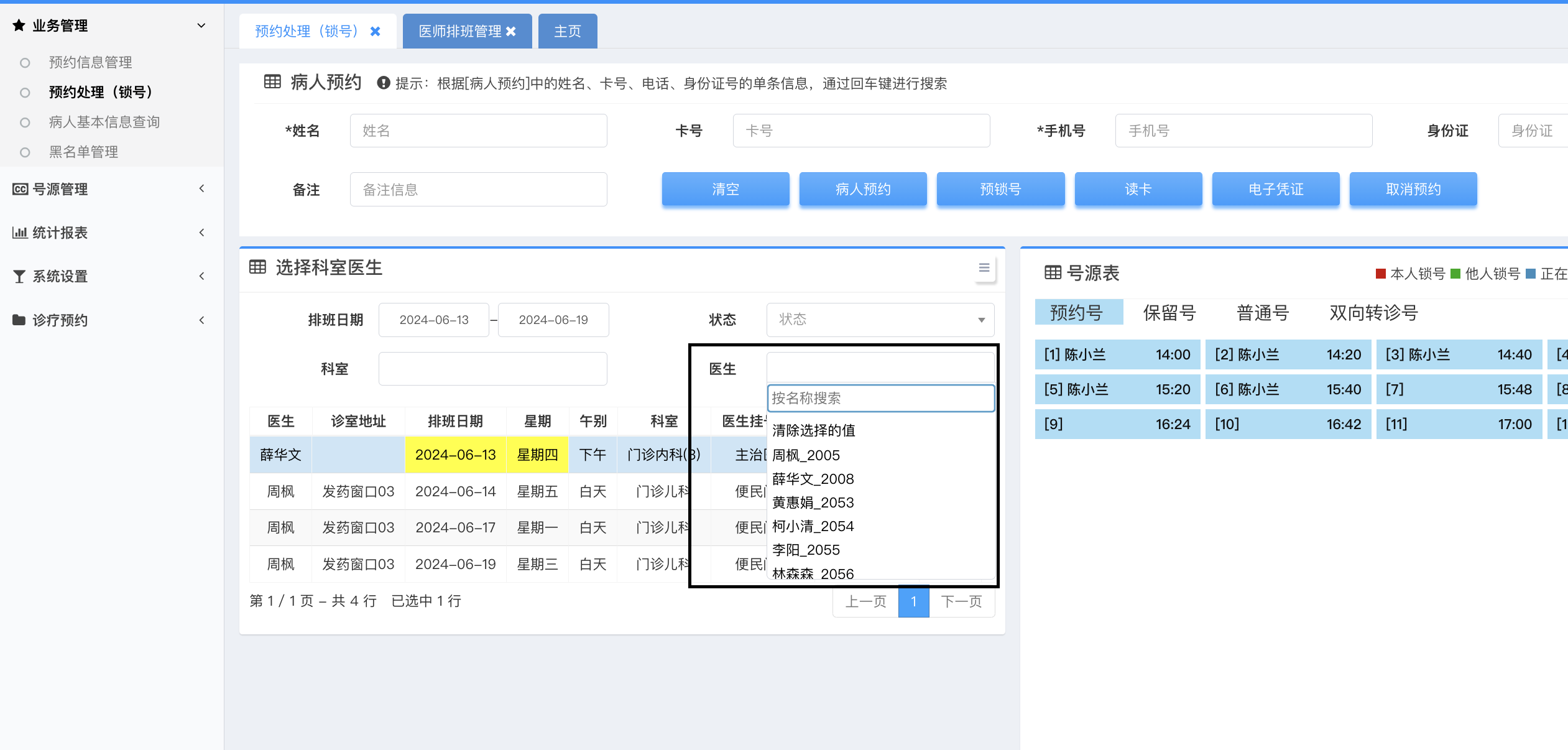This screenshot has height=750, width=1568.
Task: Collapse the 业务管理 menu chevron
Action: pos(201,25)
